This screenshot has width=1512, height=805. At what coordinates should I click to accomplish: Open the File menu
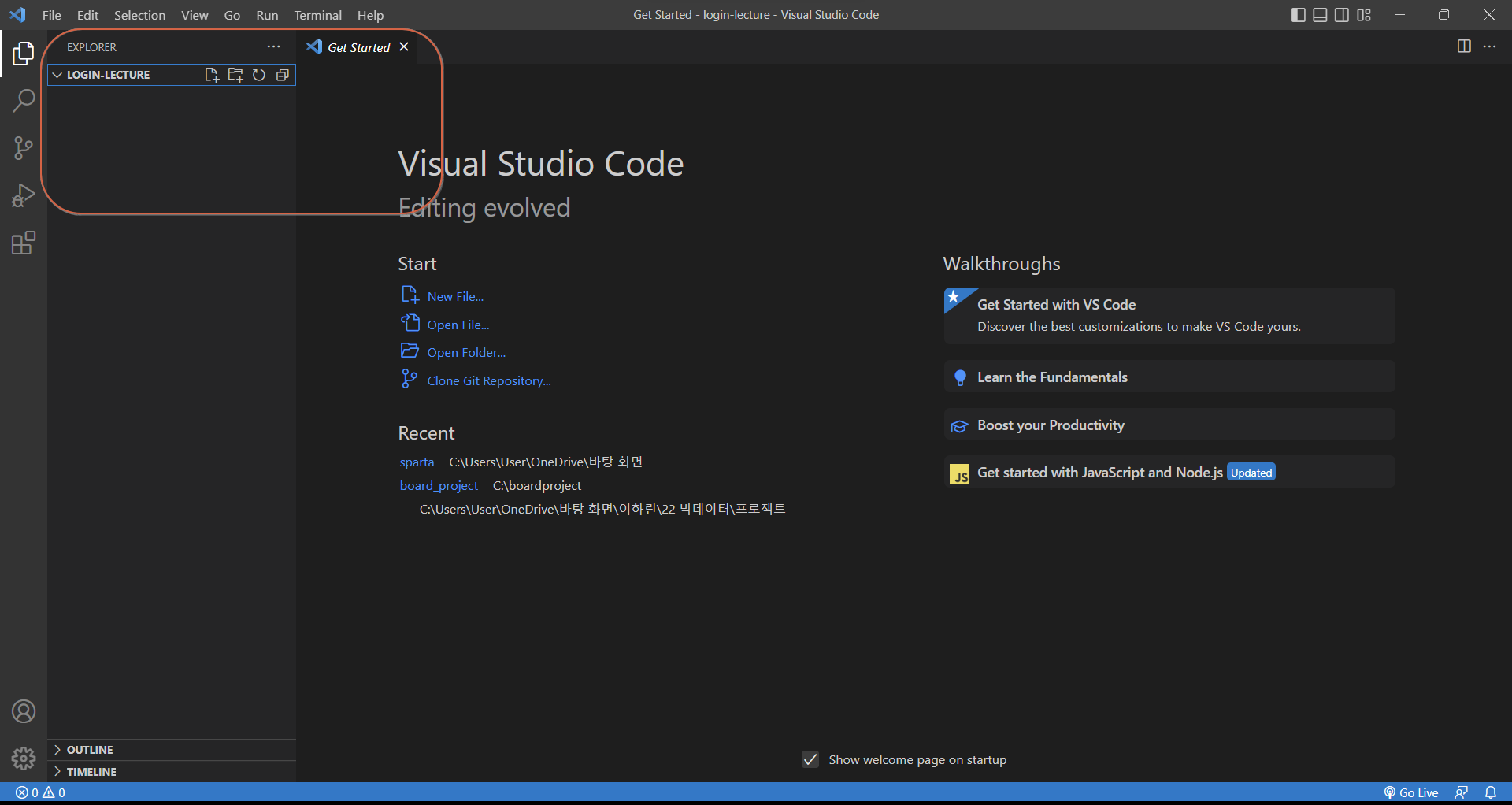[52, 15]
